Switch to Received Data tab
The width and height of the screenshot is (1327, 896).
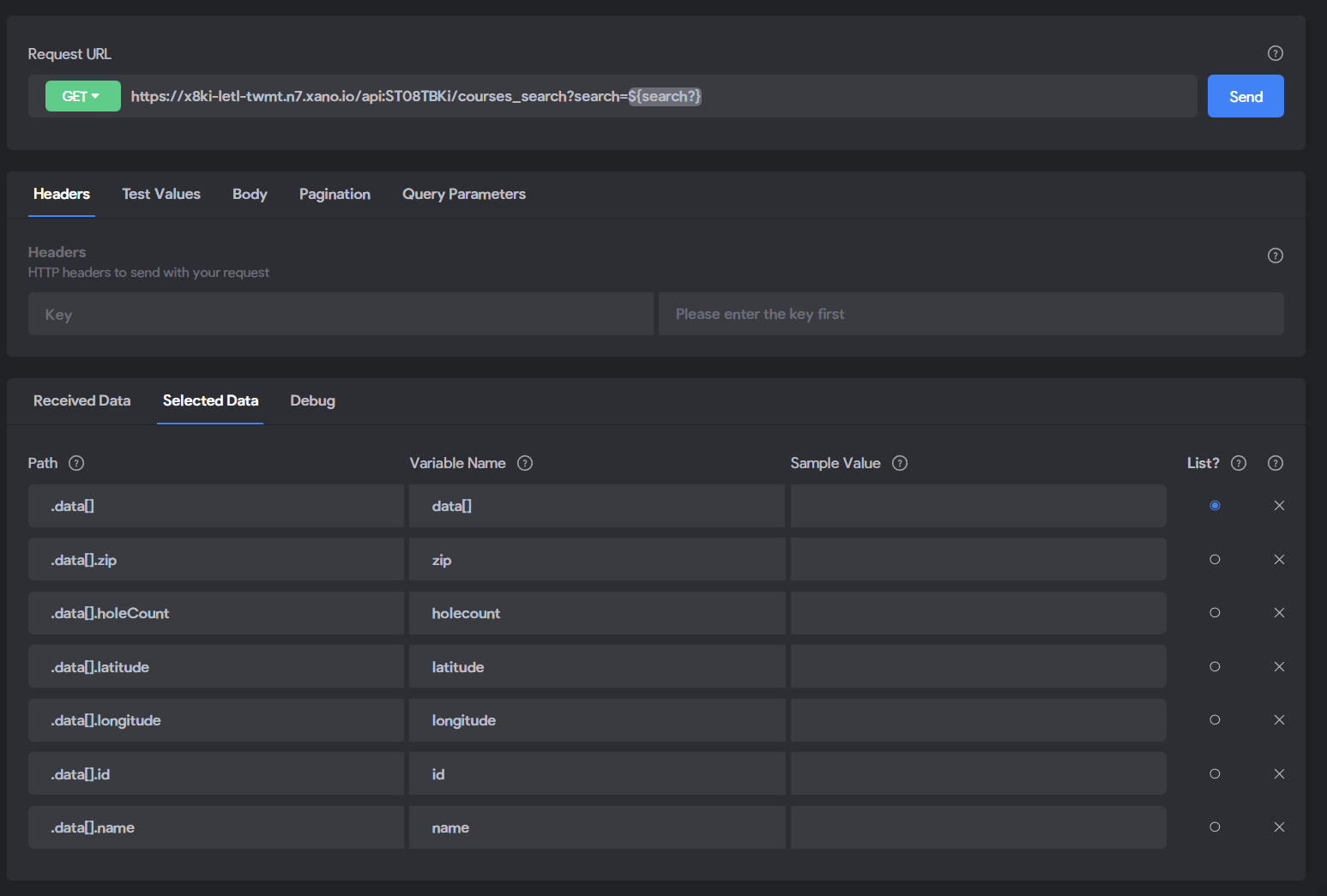82,400
